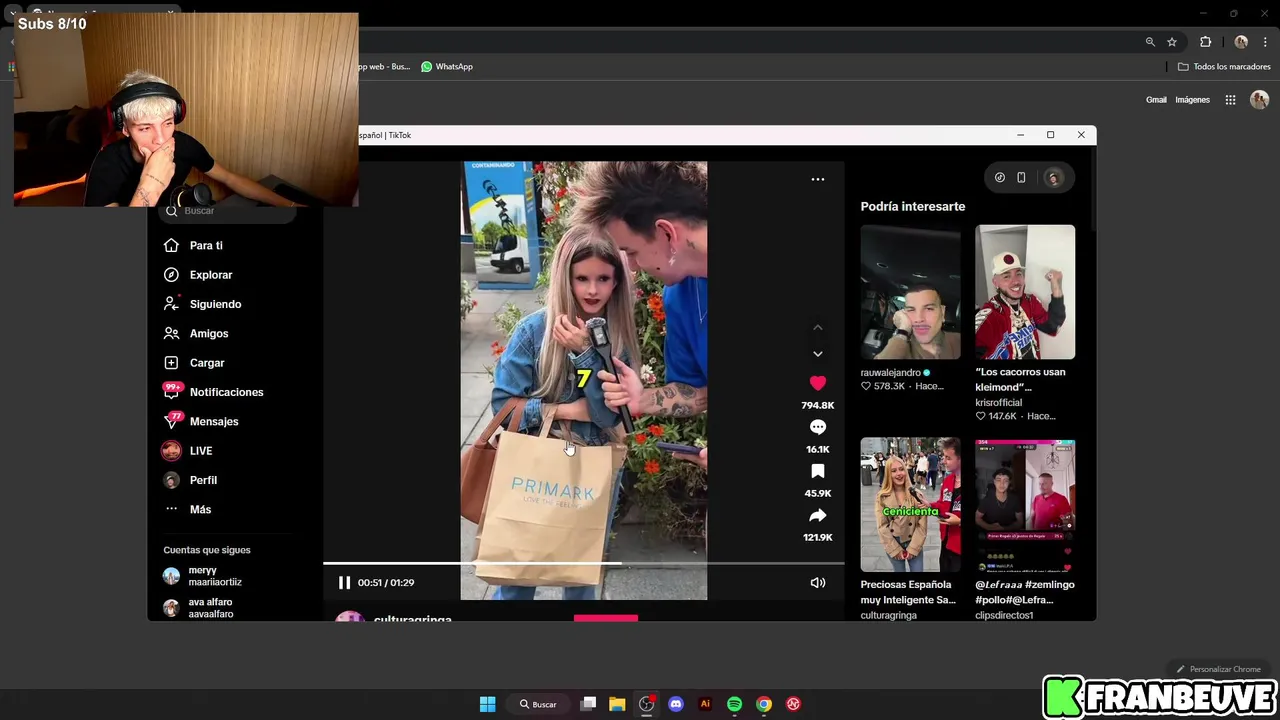This screenshot has width=1280, height=720.
Task: Open File Explorer from the taskbar
Action: point(617,704)
